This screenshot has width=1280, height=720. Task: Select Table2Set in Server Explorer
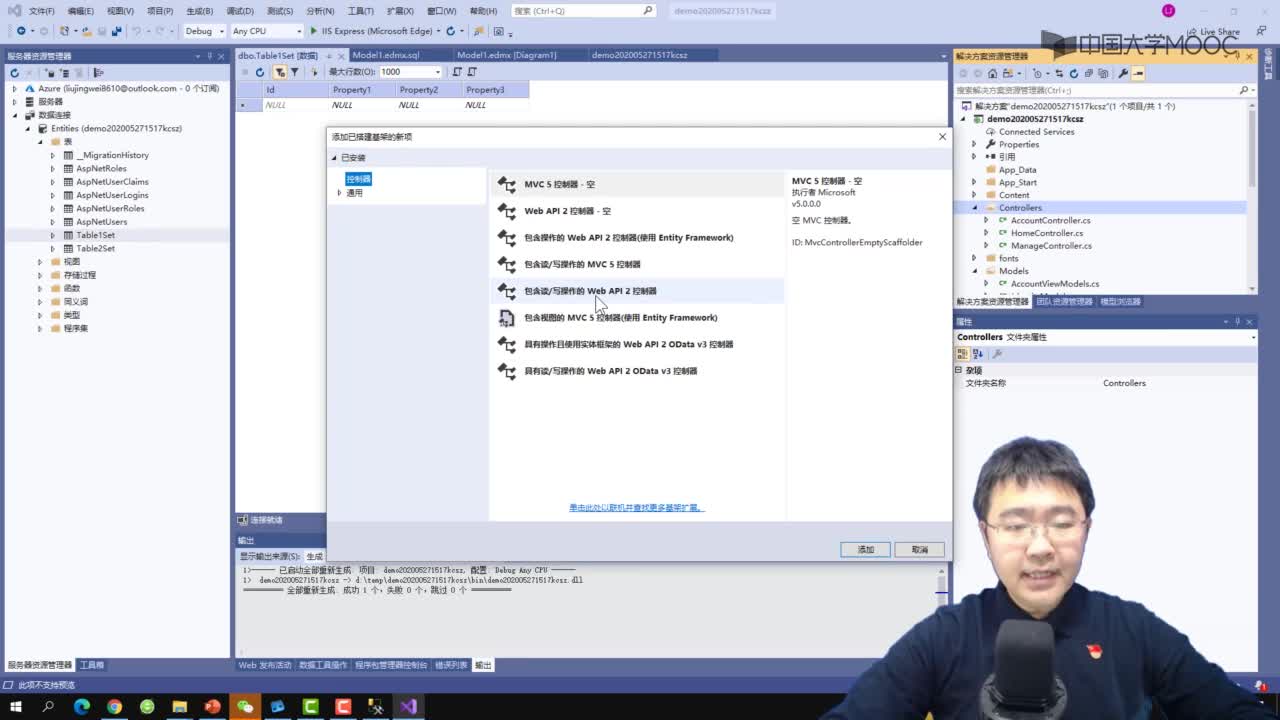pyautogui.click(x=96, y=248)
